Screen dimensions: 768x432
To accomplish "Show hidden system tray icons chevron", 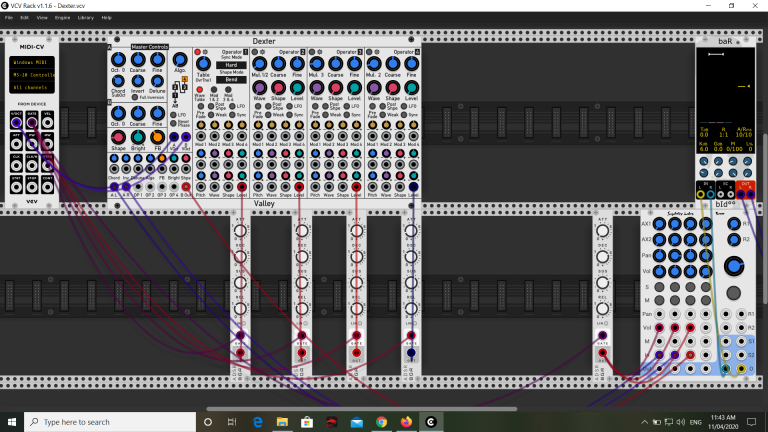I will (x=645, y=422).
